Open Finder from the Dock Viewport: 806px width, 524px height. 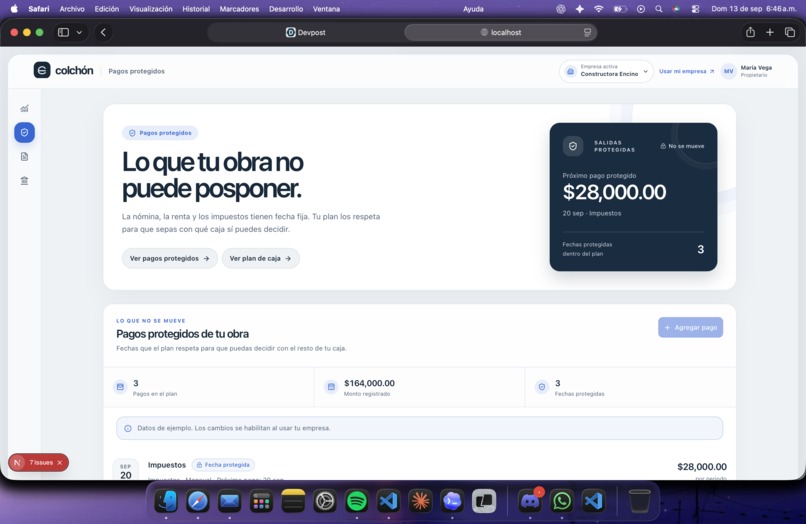[x=166, y=501]
